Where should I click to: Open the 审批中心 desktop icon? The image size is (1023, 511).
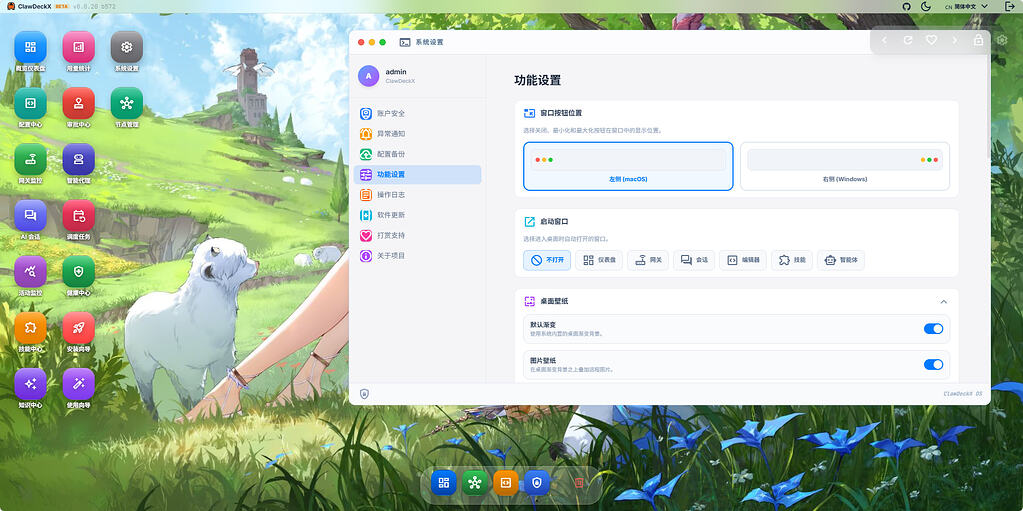(x=78, y=103)
